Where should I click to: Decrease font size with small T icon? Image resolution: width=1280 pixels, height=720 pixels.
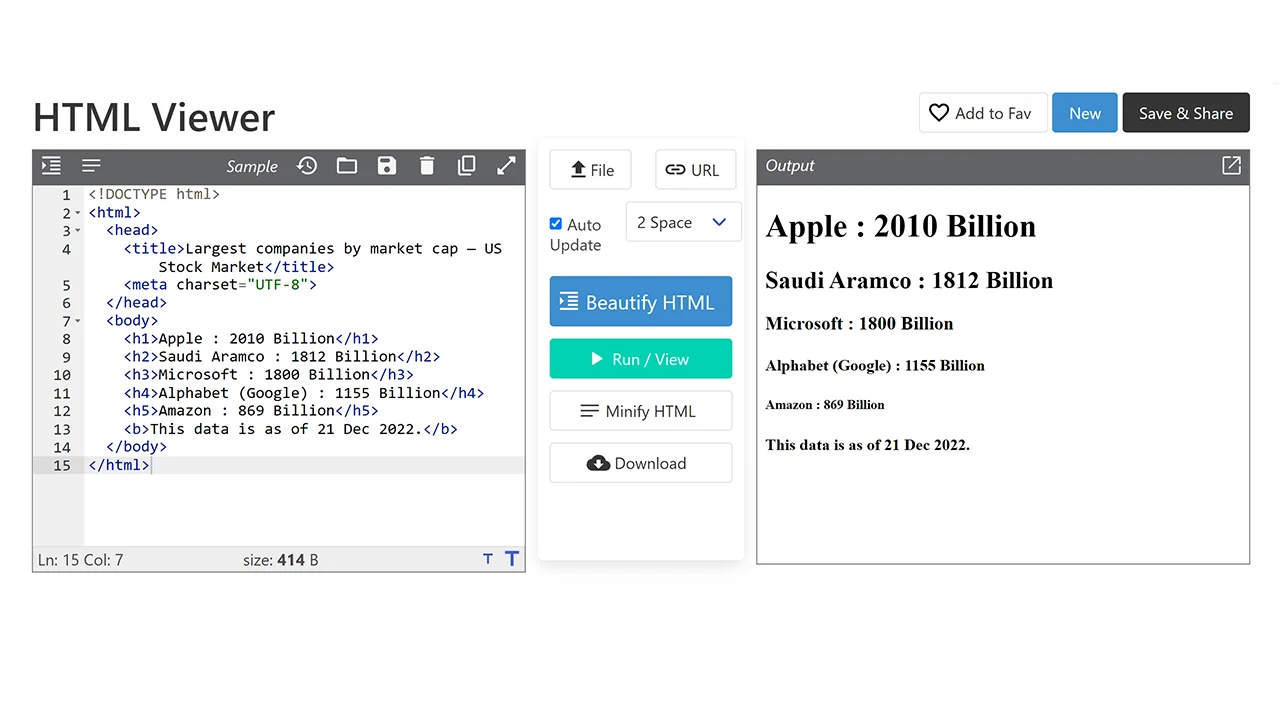tap(488, 559)
